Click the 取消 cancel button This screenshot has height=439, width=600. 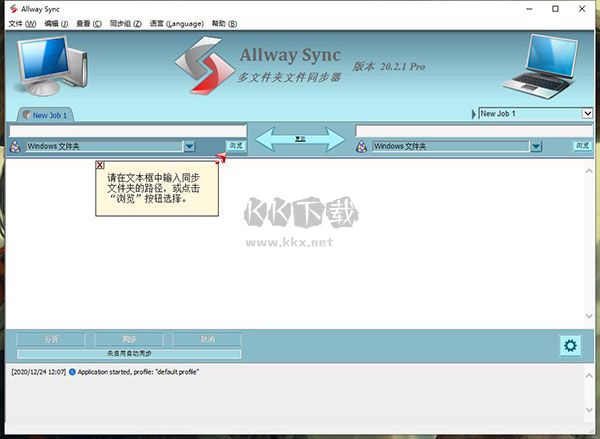[207, 339]
